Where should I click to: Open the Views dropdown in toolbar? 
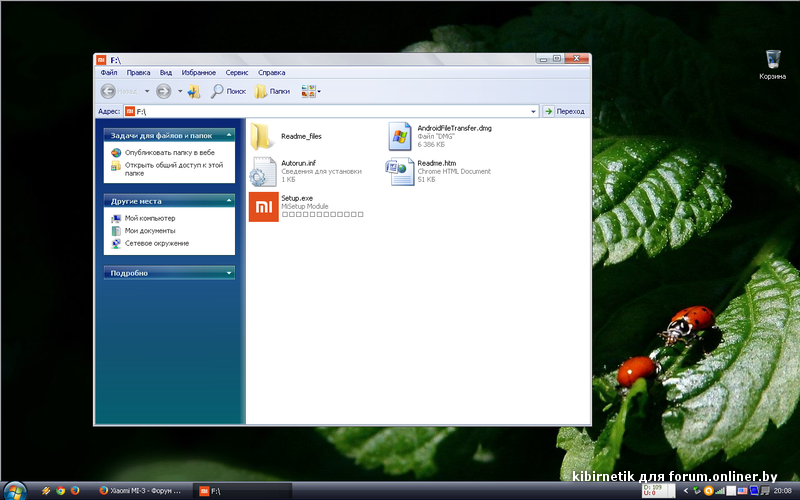coord(310,91)
